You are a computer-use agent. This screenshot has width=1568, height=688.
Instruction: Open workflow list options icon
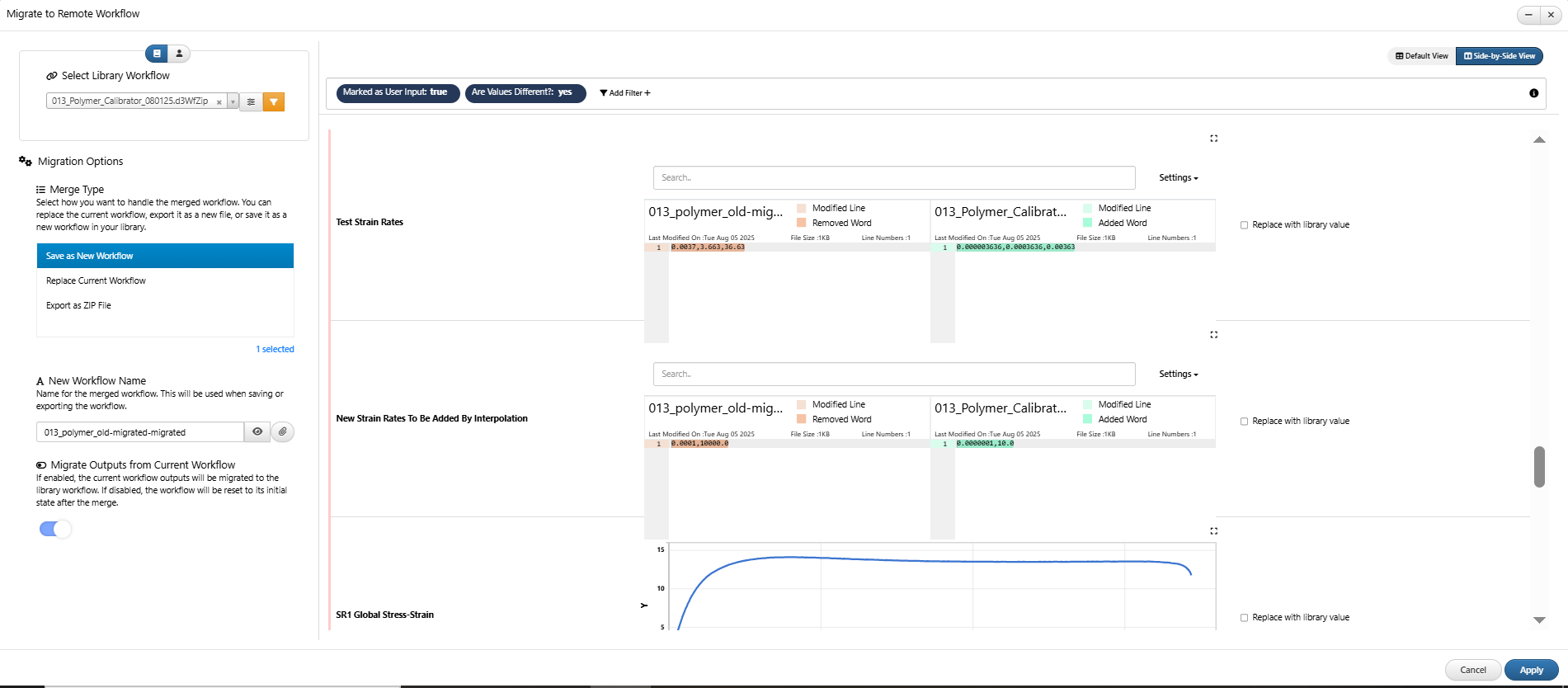[251, 102]
